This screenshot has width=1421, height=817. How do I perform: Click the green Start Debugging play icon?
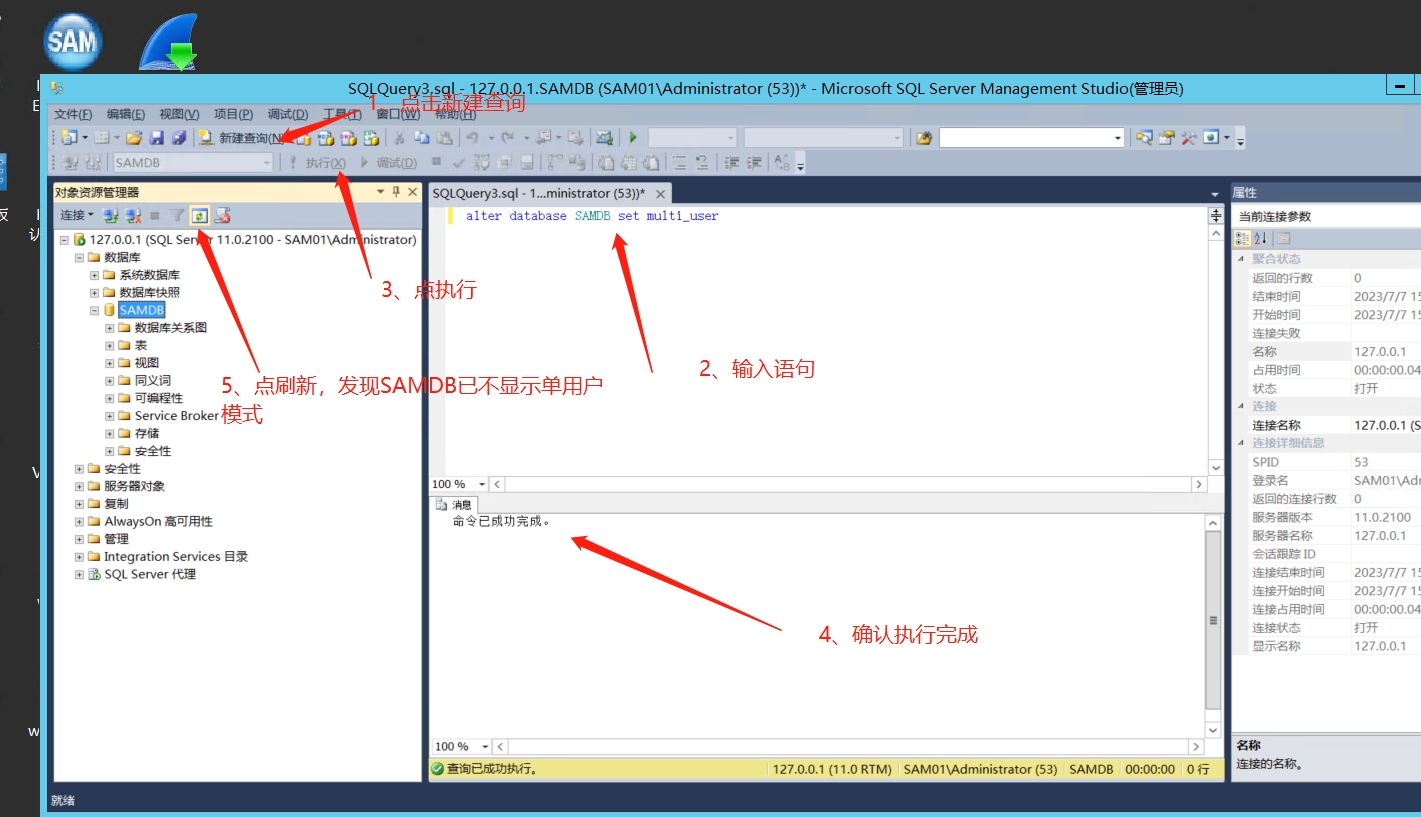[633, 138]
